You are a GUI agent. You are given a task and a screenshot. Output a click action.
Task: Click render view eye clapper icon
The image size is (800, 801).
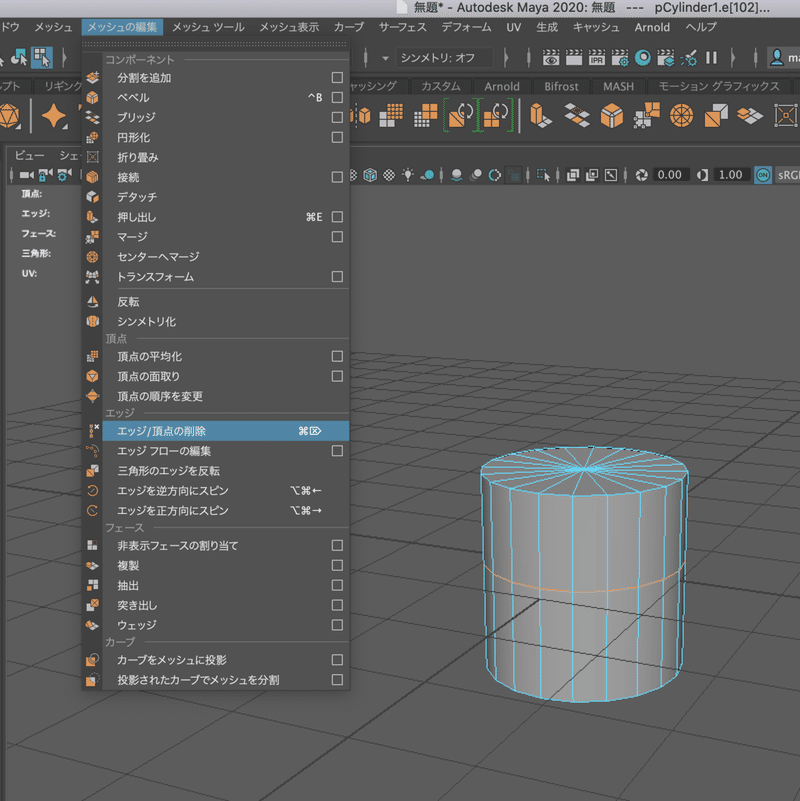coord(551,58)
